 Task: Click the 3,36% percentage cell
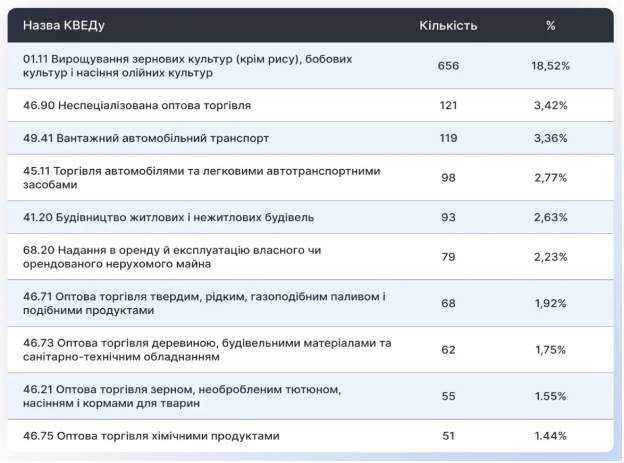550,138
